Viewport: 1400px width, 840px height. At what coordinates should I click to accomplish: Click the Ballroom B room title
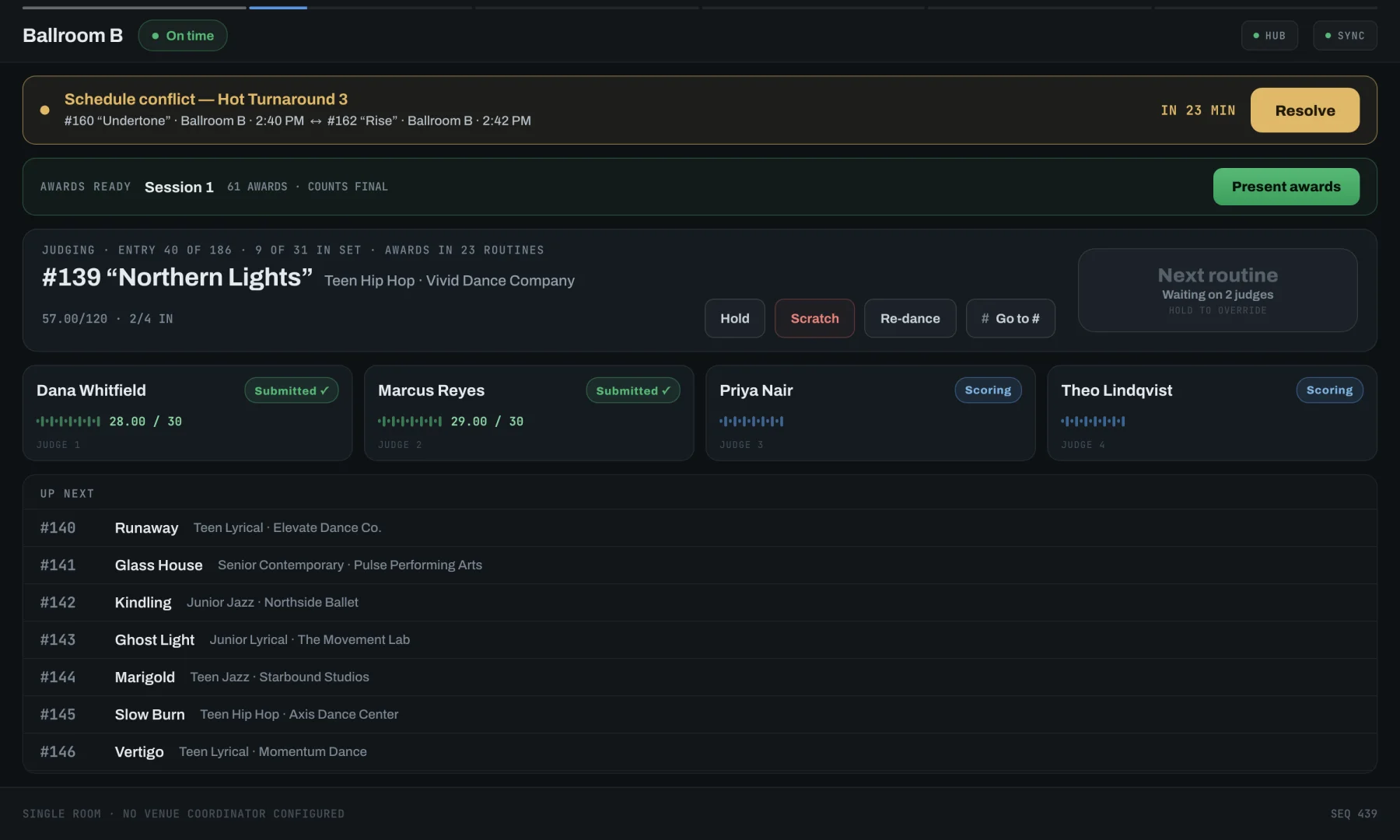pos(73,36)
